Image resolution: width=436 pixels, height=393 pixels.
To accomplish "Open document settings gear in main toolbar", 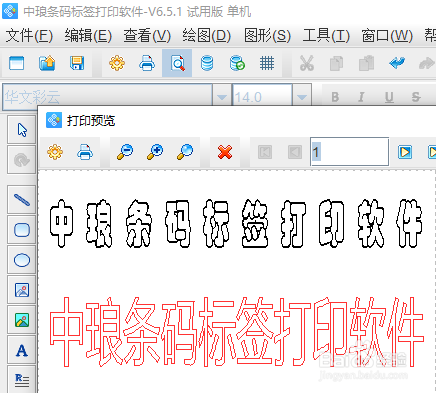I will pyautogui.click(x=117, y=63).
